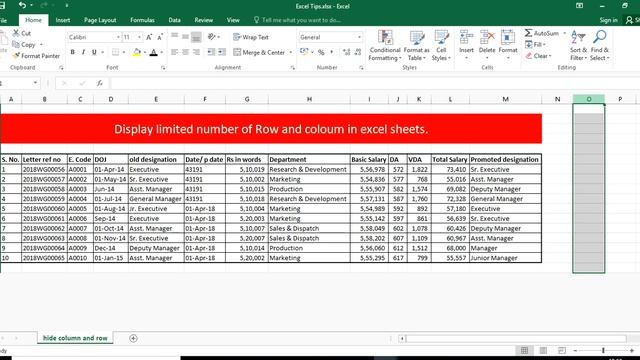640x360 pixels.
Task: Apply the yellow Fill Color
Action: 137,52
